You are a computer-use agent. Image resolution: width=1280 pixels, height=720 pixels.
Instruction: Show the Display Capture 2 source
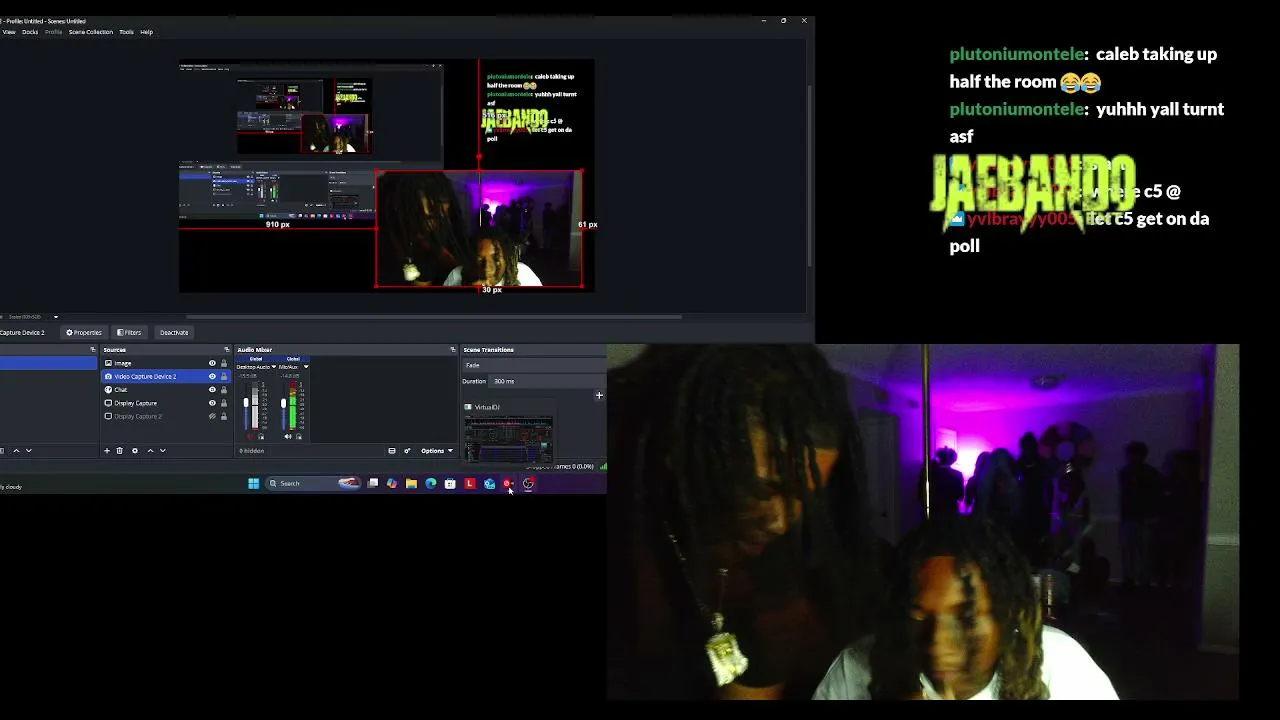point(212,416)
